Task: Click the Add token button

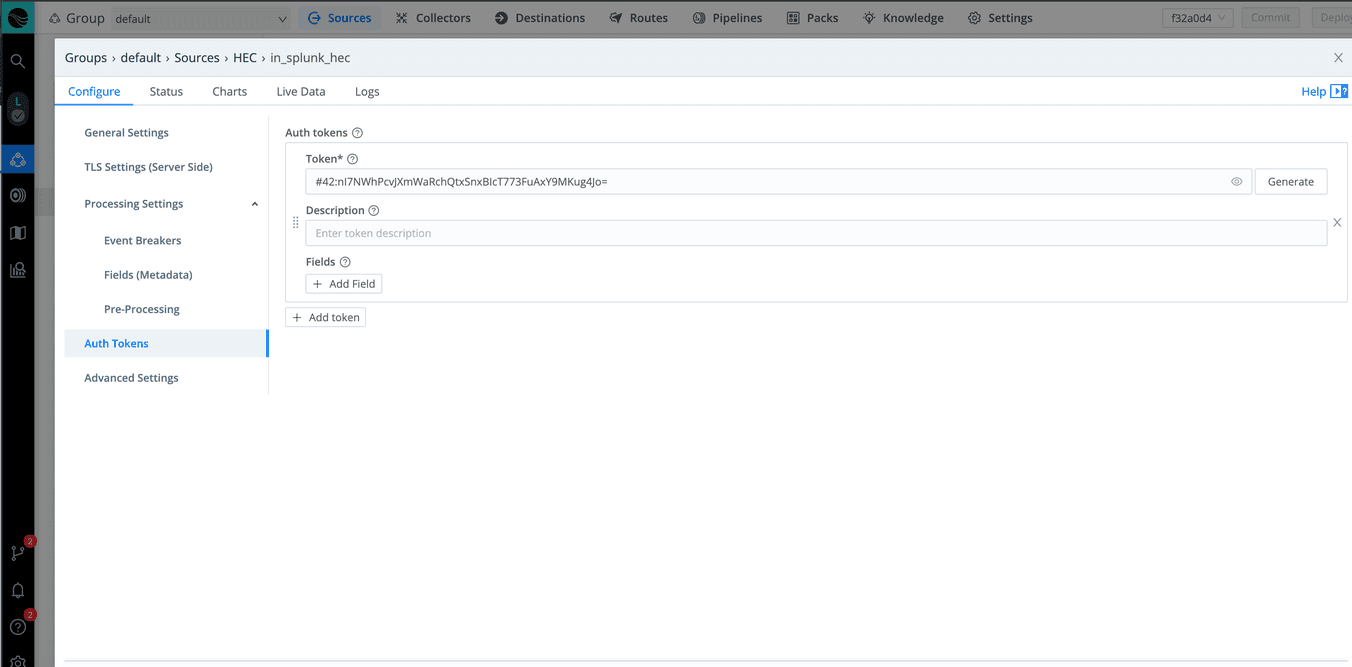Action: pyautogui.click(x=326, y=317)
